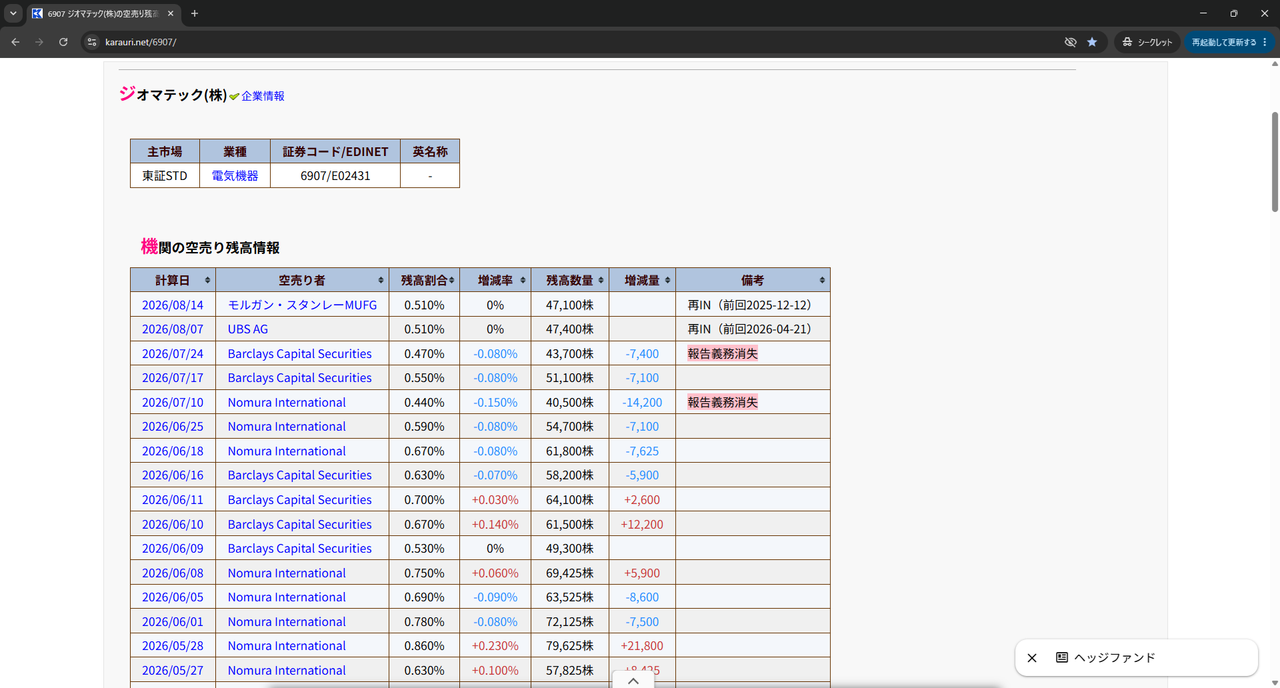Click the 47,100株 balance cell
Image resolution: width=1280 pixels, height=688 pixels.
tap(569, 305)
